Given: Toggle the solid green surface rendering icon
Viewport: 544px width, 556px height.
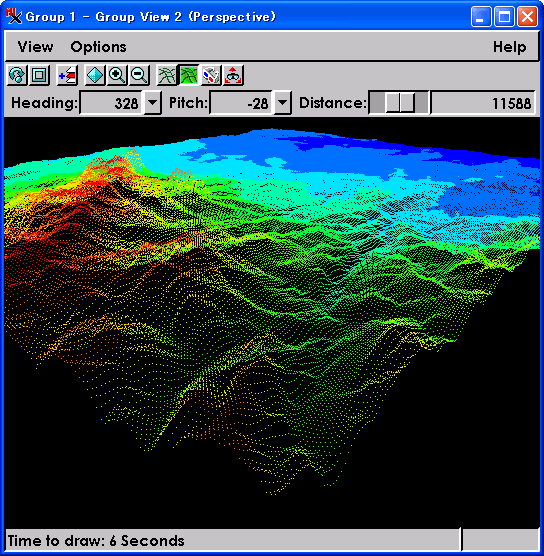Looking at the screenshot, I should [x=189, y=75].
